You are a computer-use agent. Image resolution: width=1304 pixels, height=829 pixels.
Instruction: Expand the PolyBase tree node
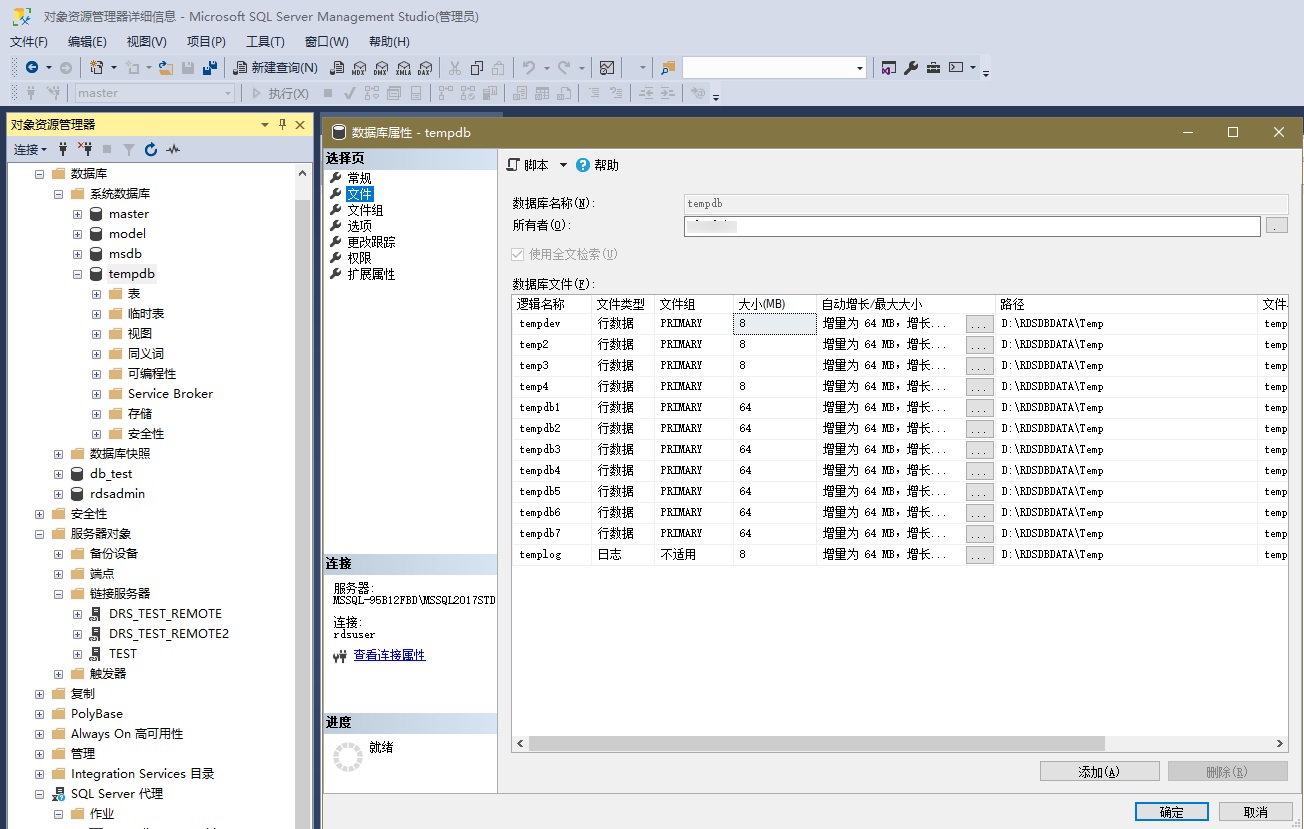pos(40,714)
